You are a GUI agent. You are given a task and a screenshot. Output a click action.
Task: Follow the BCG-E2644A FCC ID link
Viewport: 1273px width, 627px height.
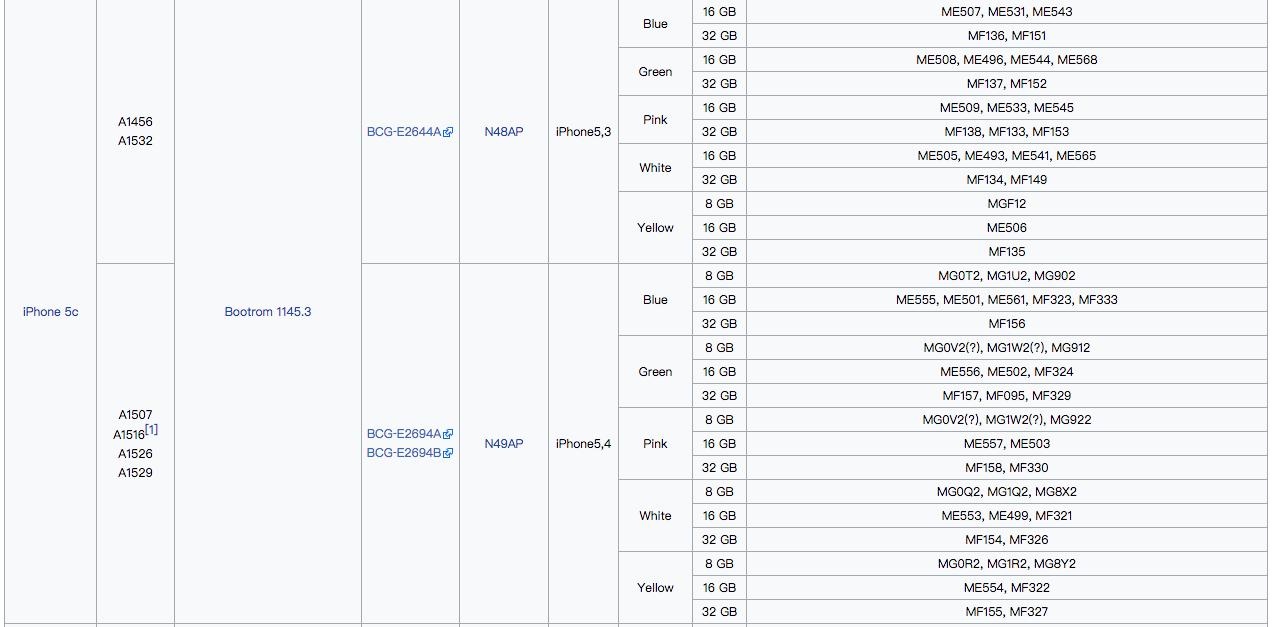(x=403, y=132)
